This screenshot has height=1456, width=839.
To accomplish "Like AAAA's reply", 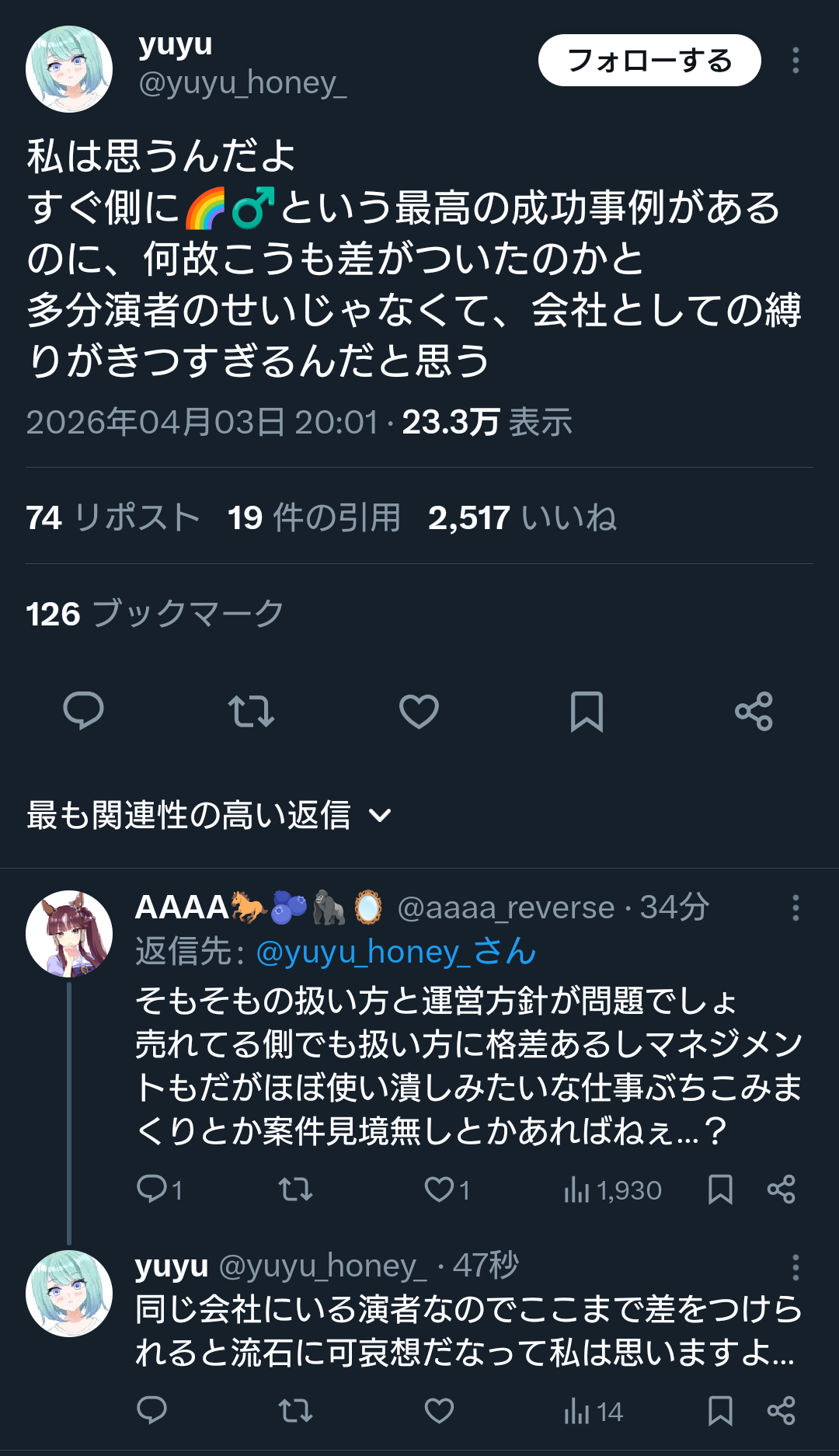I will 440,1190.
